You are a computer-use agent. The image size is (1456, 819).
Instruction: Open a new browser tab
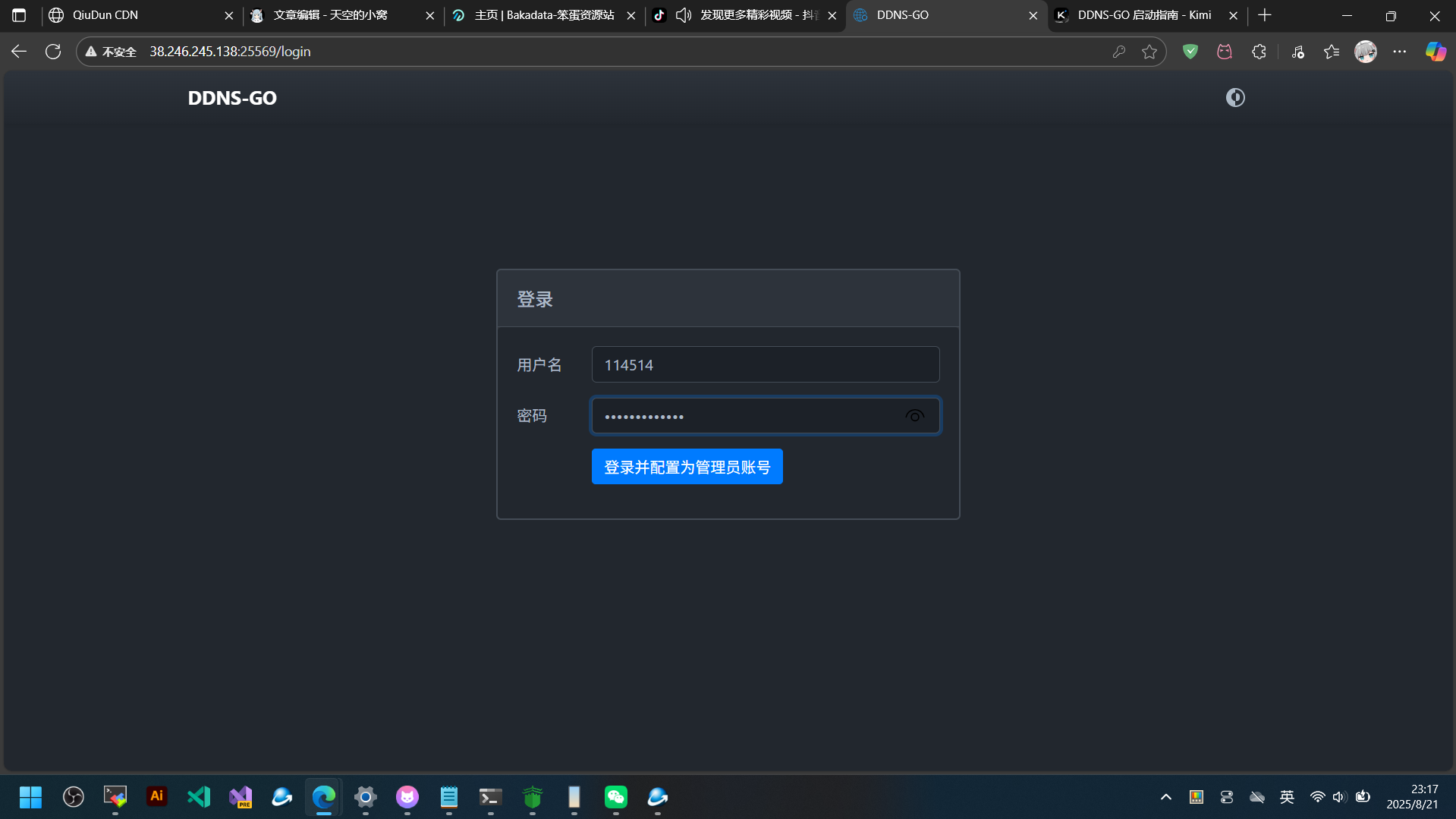tap(1265, 15)
